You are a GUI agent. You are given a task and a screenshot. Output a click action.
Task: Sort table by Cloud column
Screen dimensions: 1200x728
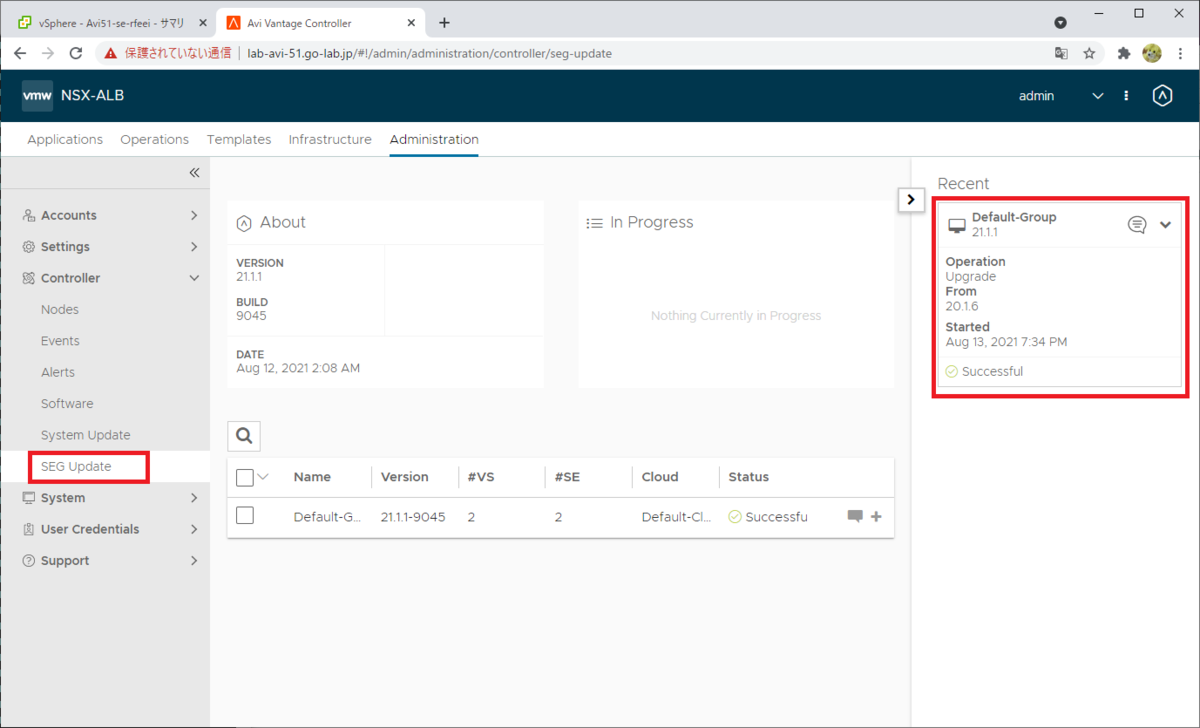pos(660,477)
